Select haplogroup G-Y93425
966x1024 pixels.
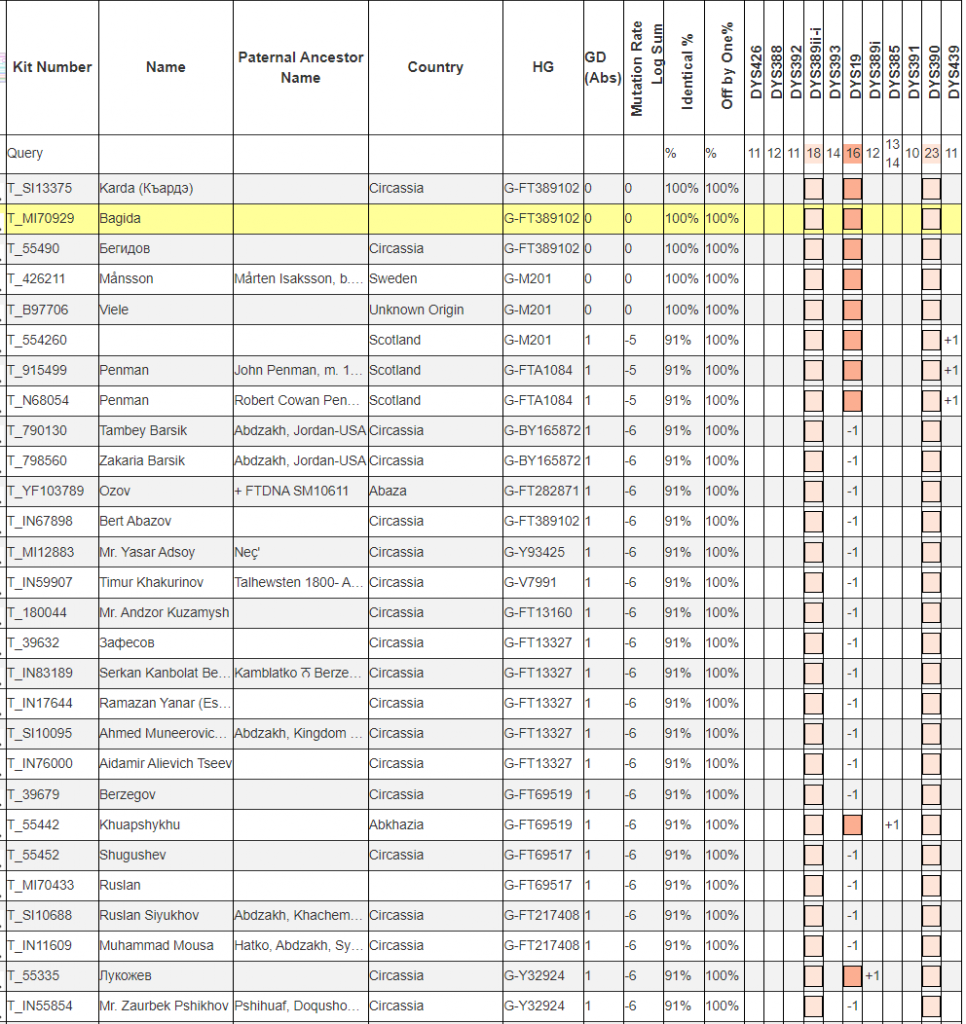[x=535, y=552]
